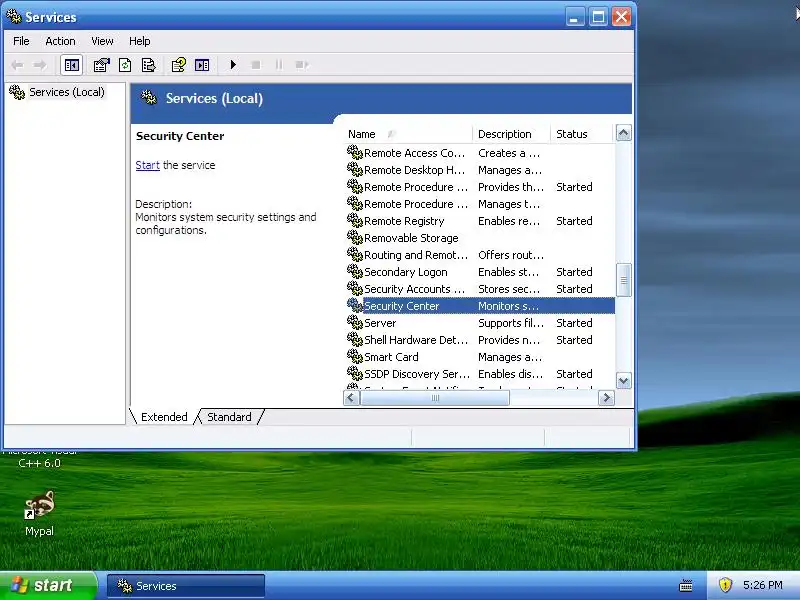Screen dimensions: 800x600
Task: Click Started status of Secondary Logon
Action: [574, 272]
